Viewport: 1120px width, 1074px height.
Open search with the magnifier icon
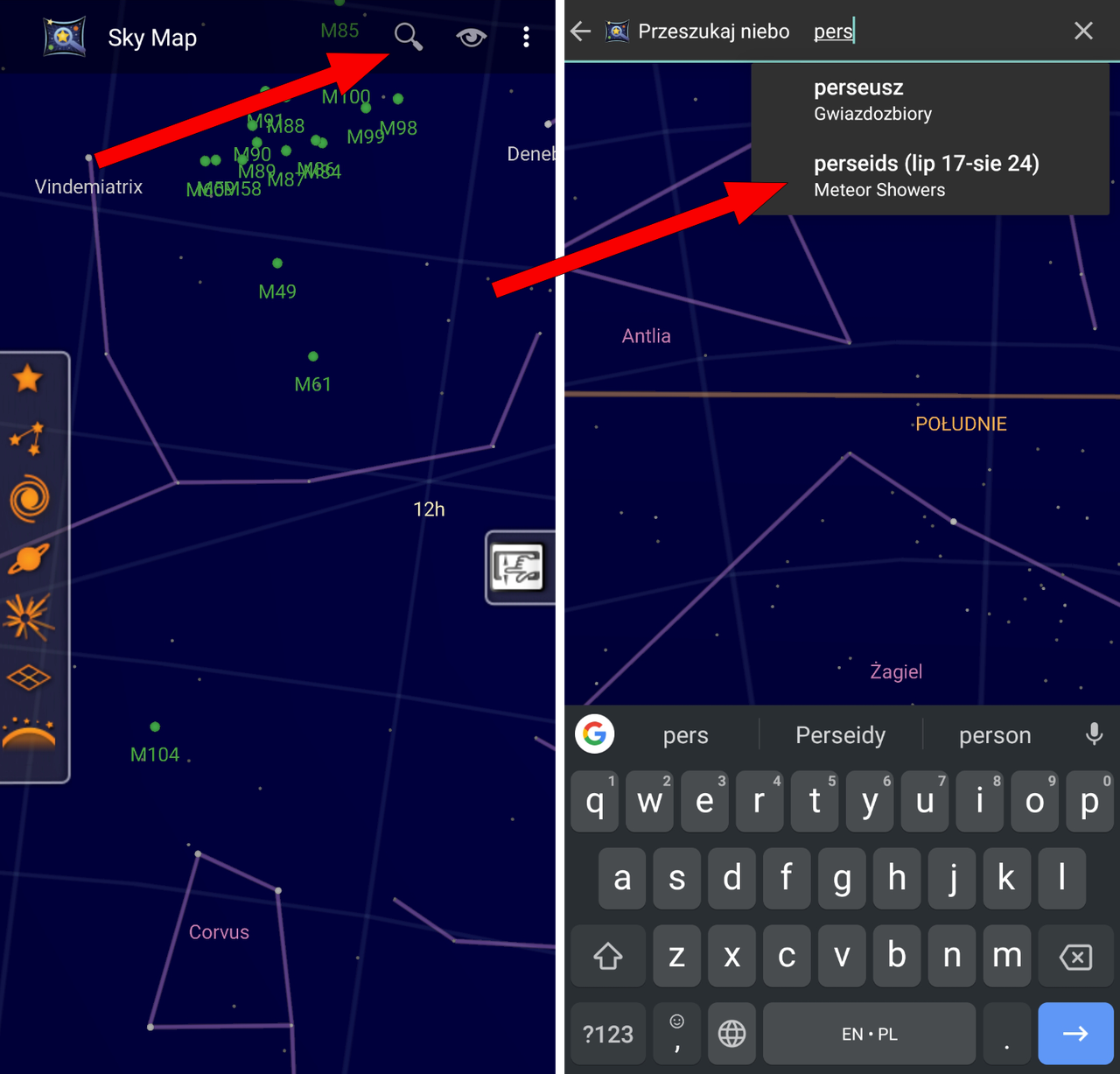click(x=408, y=37)
